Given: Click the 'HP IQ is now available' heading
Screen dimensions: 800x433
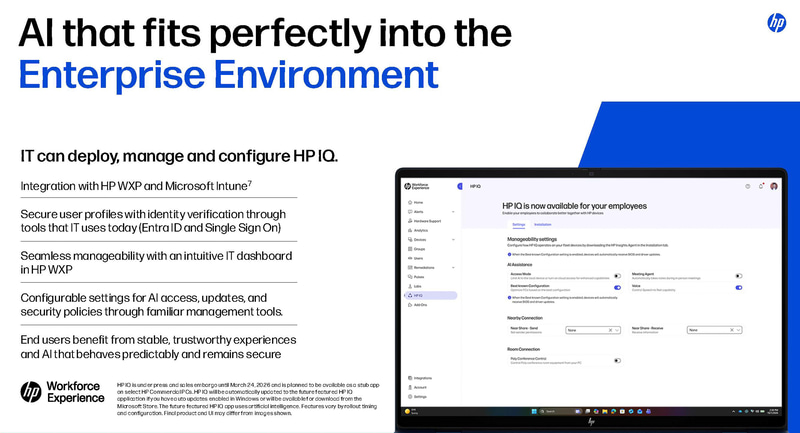Looking at the screenshot, I should click(574, 206).
